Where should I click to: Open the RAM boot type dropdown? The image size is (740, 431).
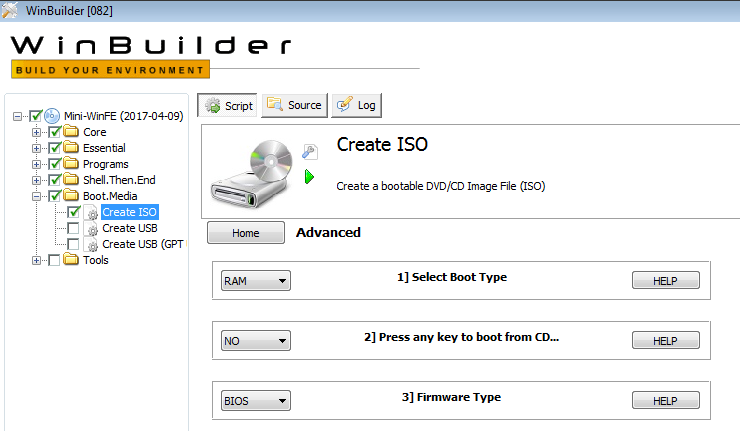click(255, 281)
